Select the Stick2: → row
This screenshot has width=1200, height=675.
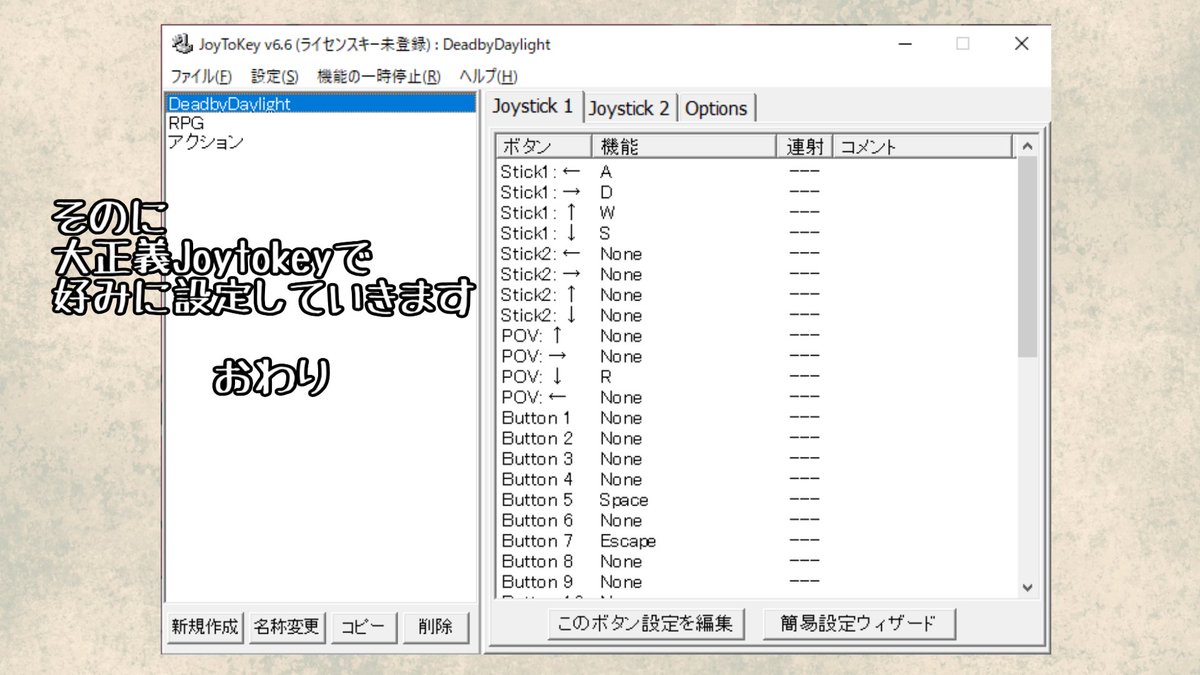click(756, 273)
